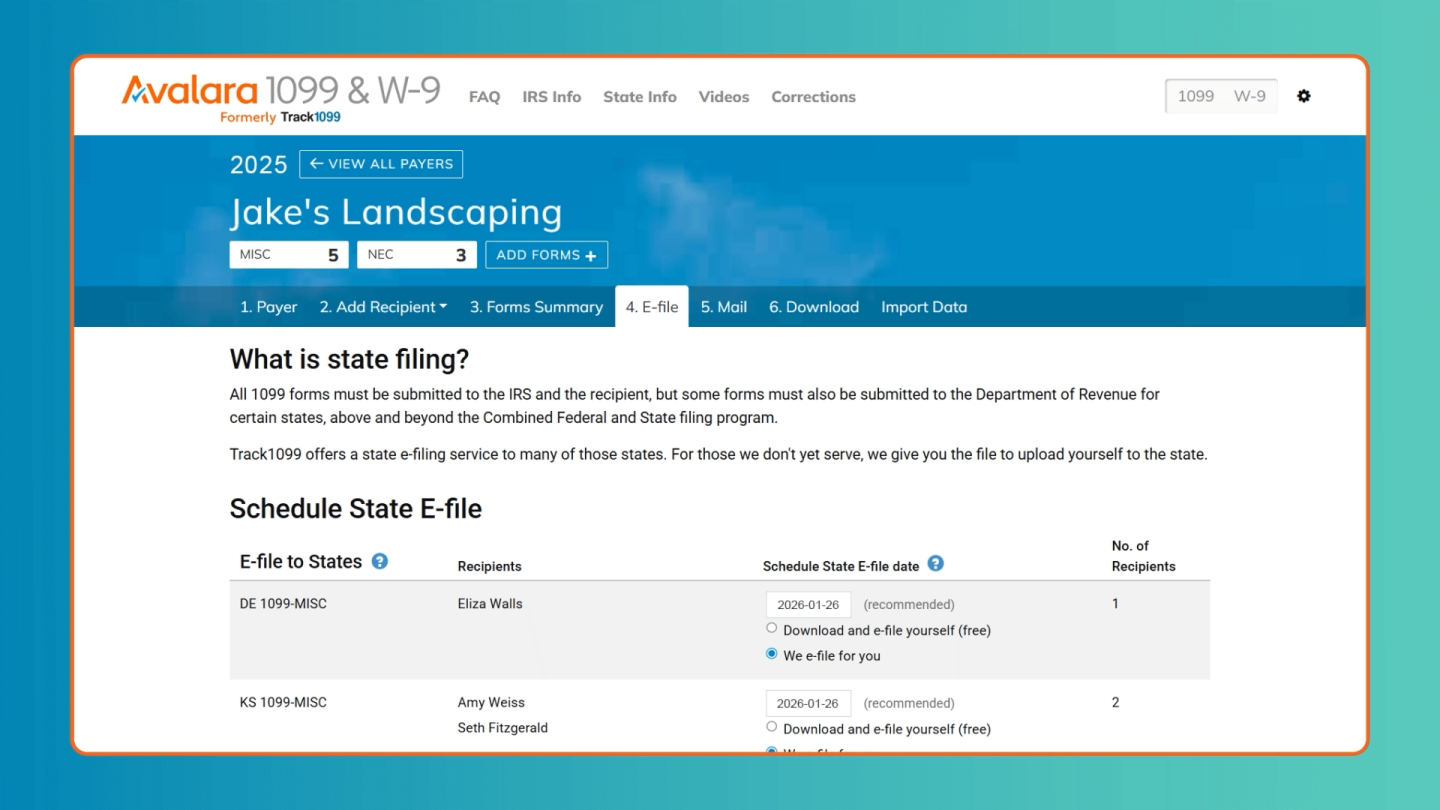The height and width of the screenshot is (810, 1440).
Task: Select 'We e-file for you' for DE 1099-MISC
Action: click(x=771, y=654)
